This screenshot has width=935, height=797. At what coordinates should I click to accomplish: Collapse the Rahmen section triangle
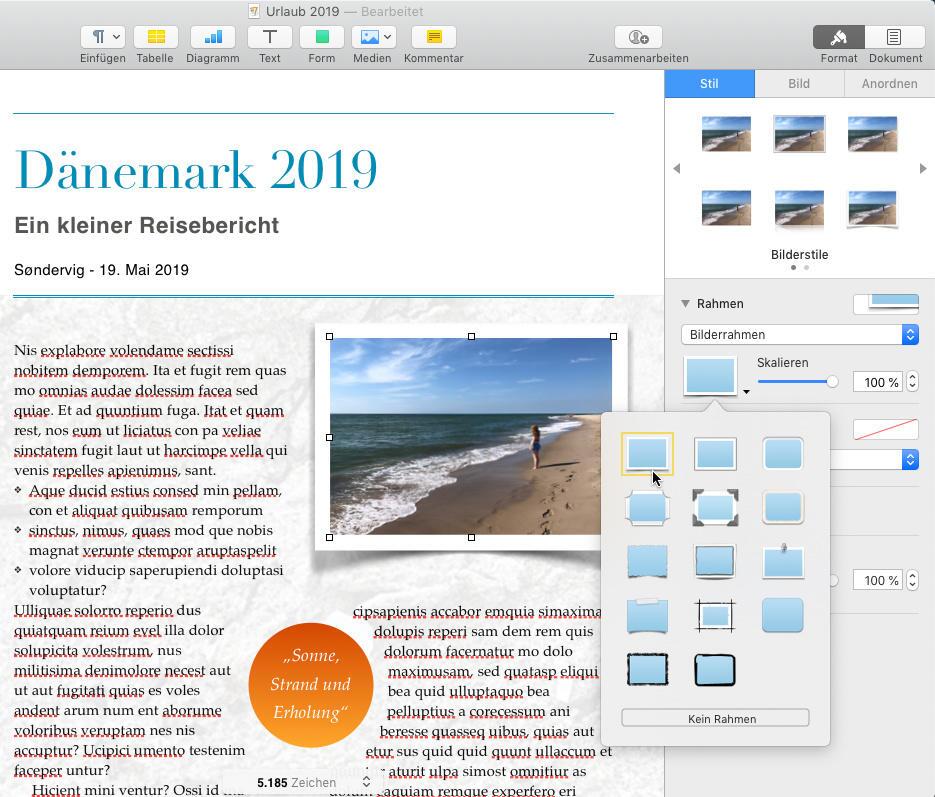[x=686, y=304]
